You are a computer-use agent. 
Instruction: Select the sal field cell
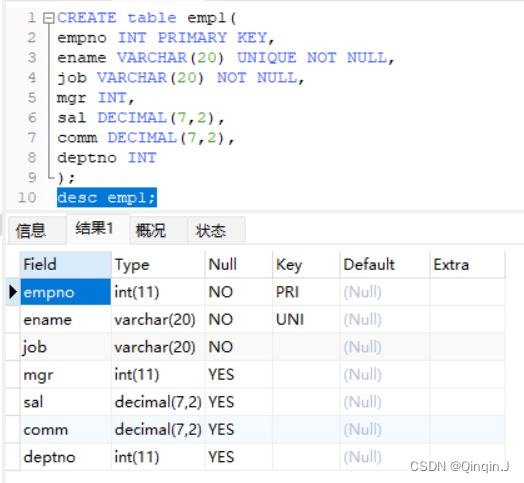66,402
